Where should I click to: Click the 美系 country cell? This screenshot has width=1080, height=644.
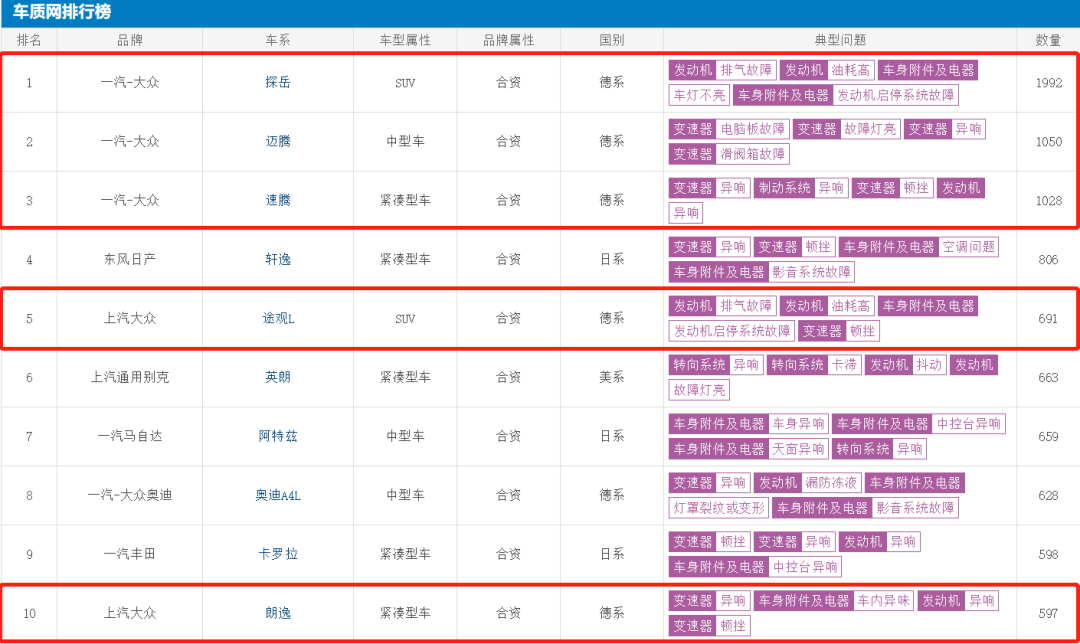[612, 377]
